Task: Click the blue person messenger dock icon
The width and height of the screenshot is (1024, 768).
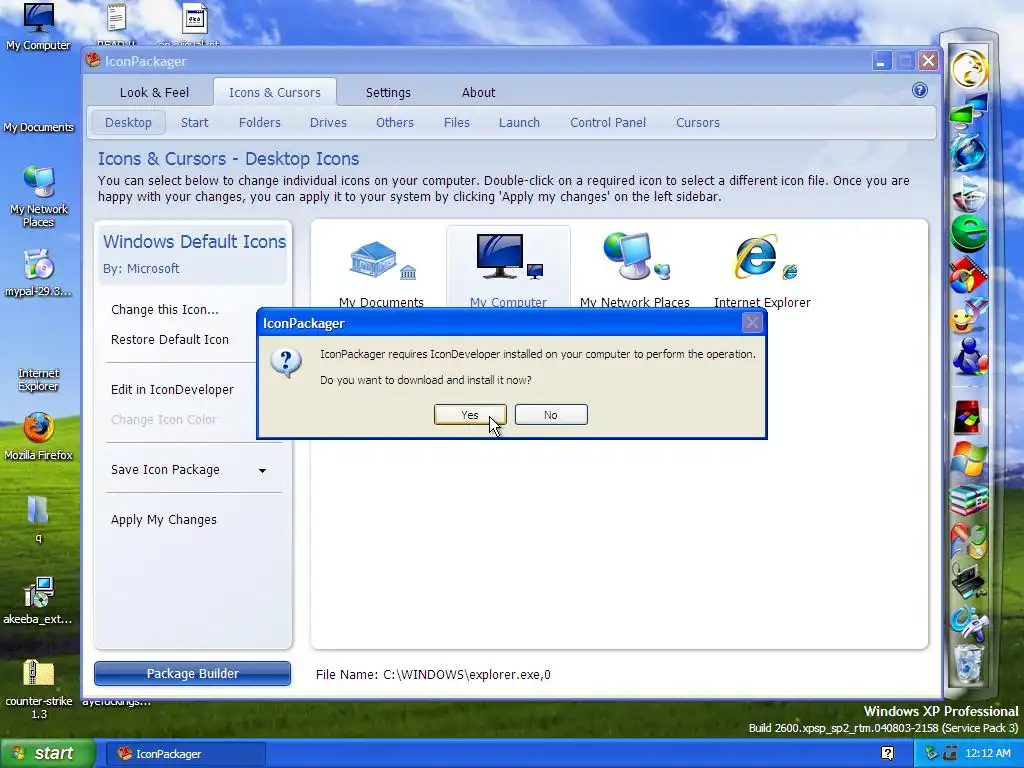Action: pyautogui.click(x=968, y=357)
